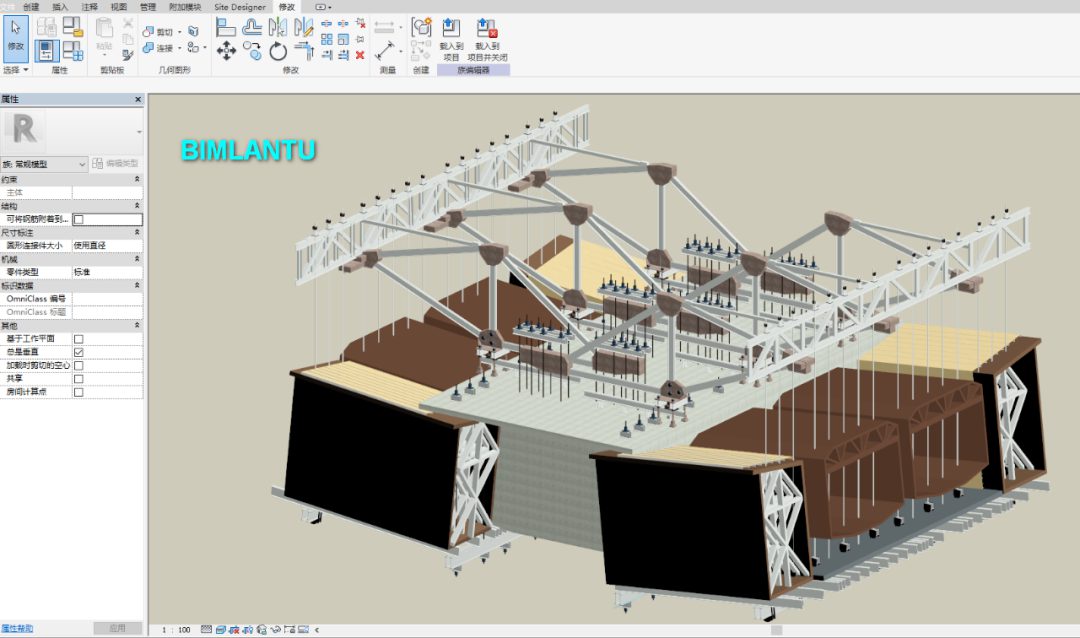Click the 1 : 100 view scale
Image resolution: width=1080 pixels, height=638 pixels.
tap(176, 630)
